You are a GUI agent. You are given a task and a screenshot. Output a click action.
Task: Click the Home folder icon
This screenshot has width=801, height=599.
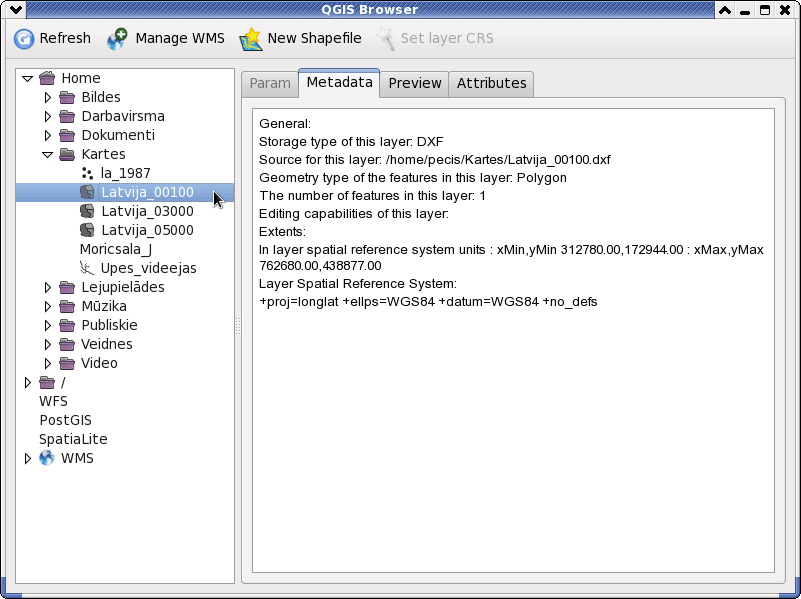point(47,78)
